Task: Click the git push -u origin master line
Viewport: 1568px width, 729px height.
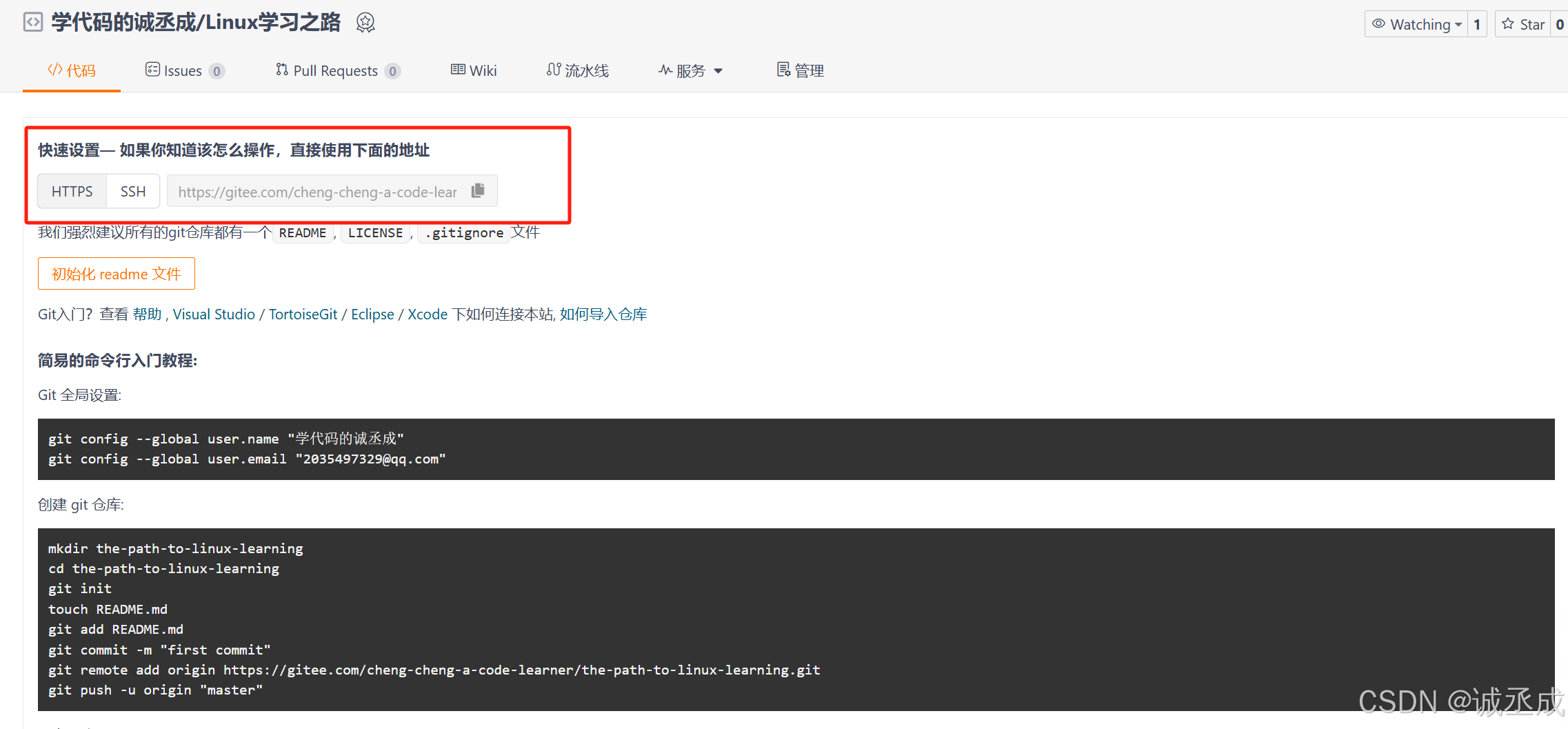Action: click(156, 690)
